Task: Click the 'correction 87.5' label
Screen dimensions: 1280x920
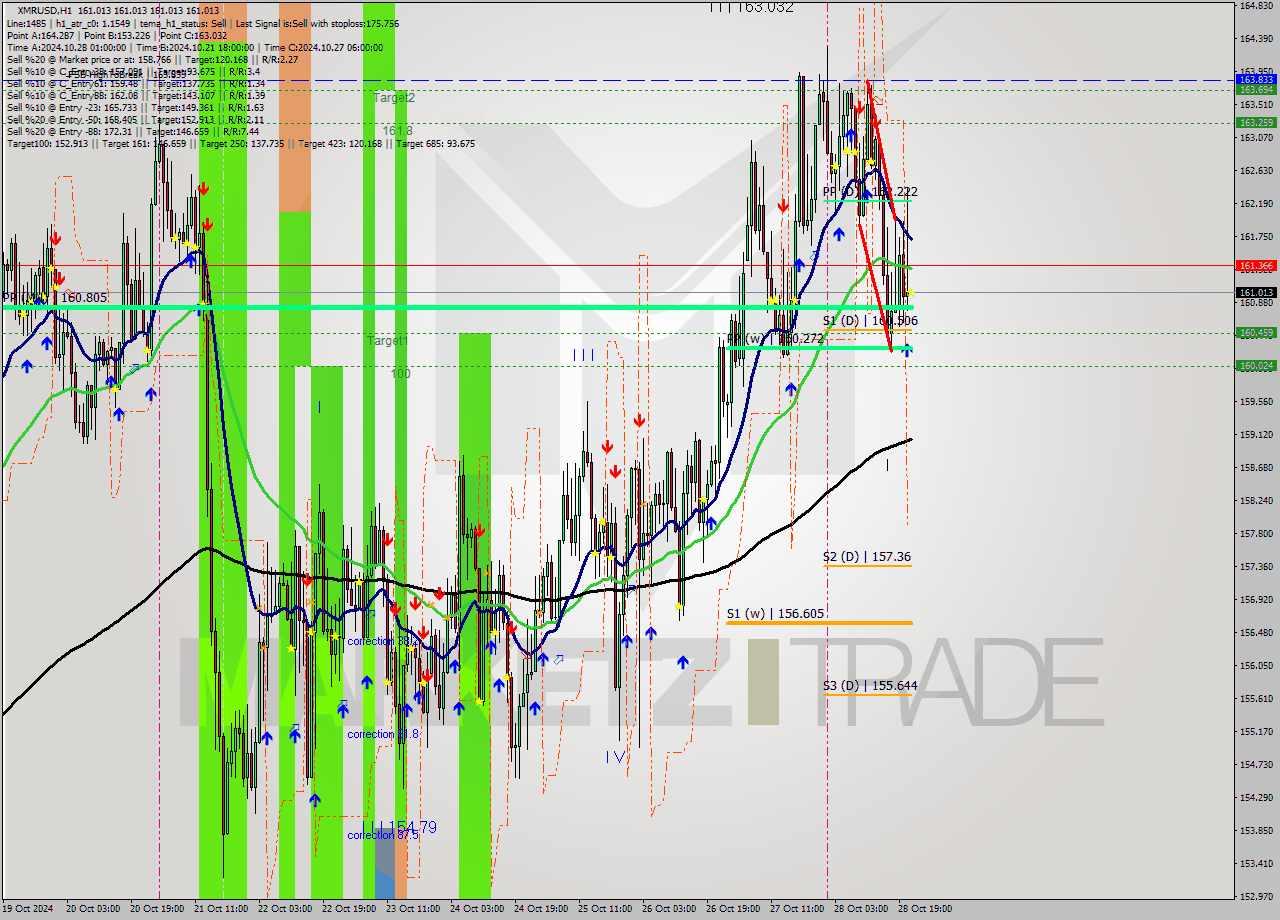Action: 383,836
